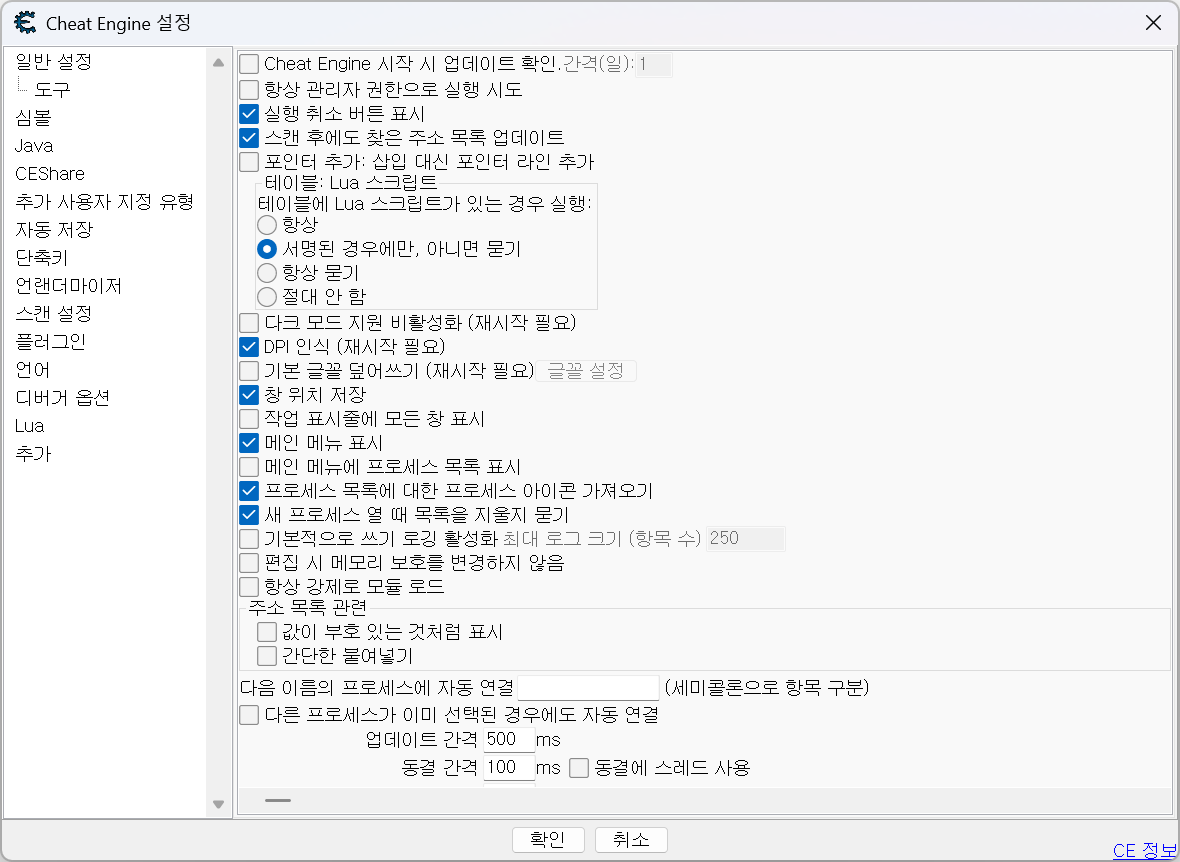Select '자동 저장' in the sidebar
This screenshot has width=1180, height=862.
click(x=53, y=230)
